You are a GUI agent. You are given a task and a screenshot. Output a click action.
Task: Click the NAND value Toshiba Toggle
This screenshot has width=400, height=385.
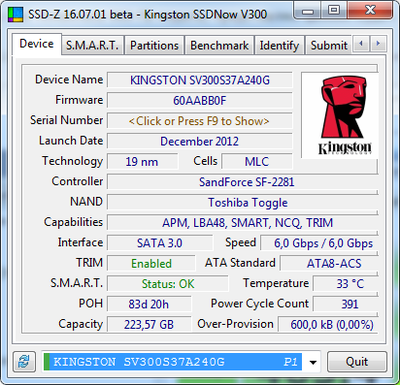243,202
